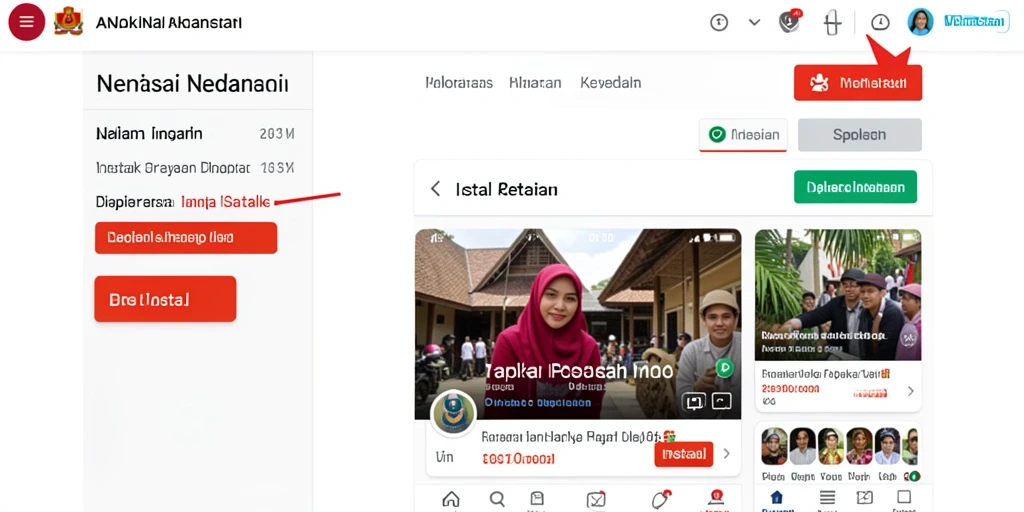Select the Nailam Iingarin row
The width and height of the screenshot is (1024, 512).
coord(195,134)
